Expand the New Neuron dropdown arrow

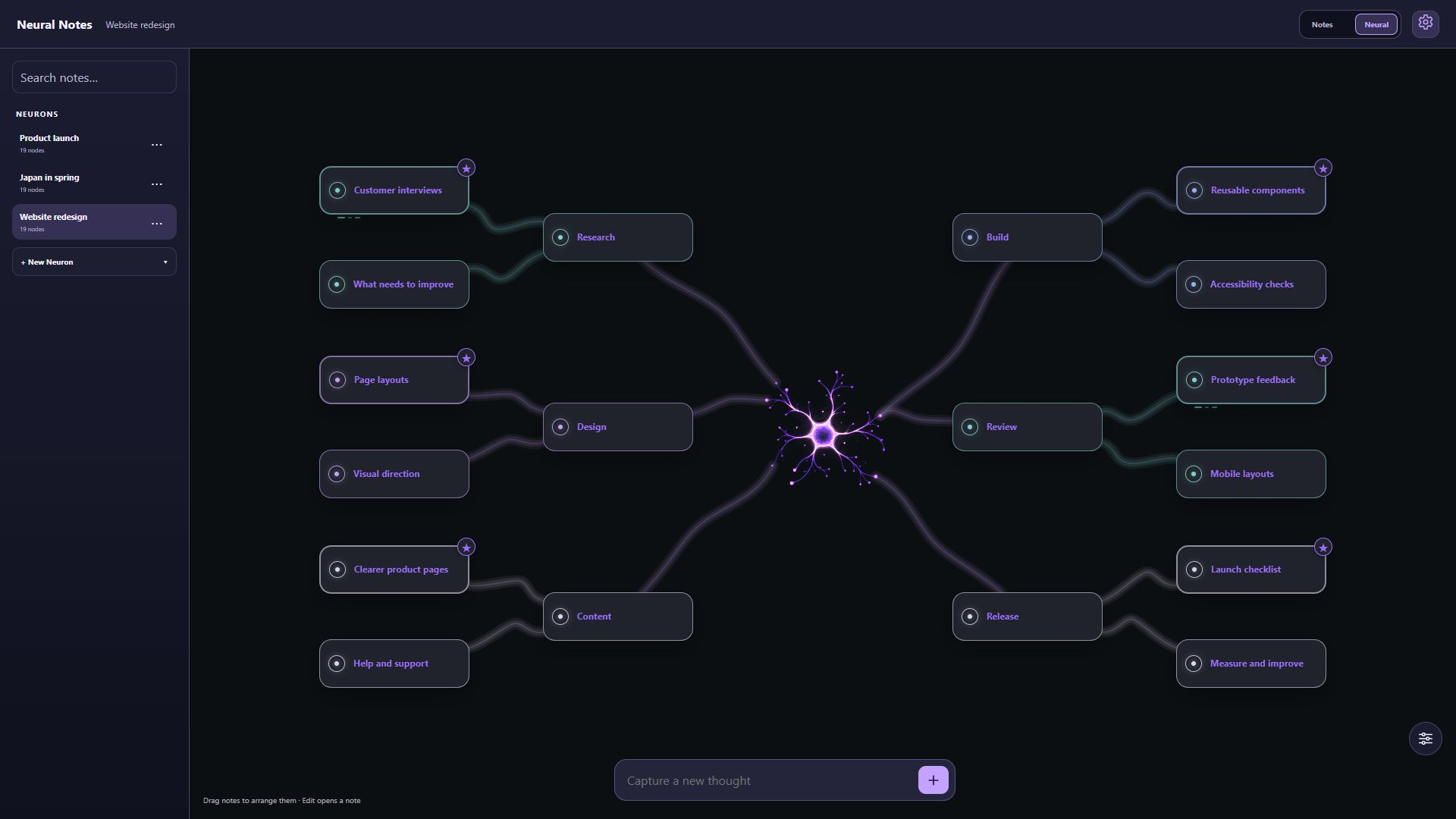(165, 262)
